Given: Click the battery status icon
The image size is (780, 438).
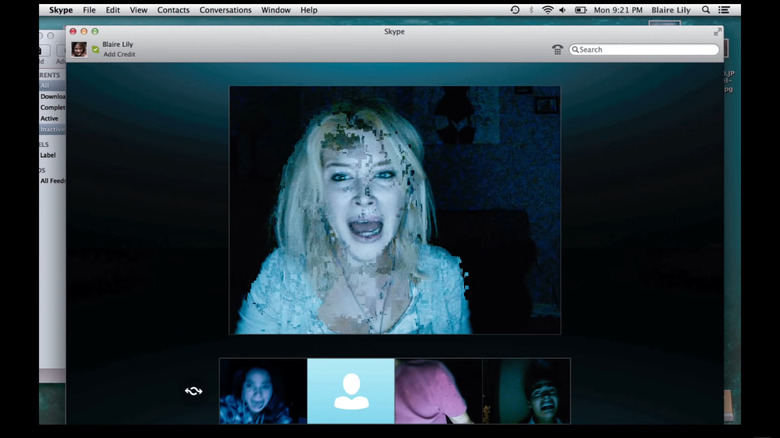Looking at the screenshot, I should pyautogui.click(x=581, y=10).
